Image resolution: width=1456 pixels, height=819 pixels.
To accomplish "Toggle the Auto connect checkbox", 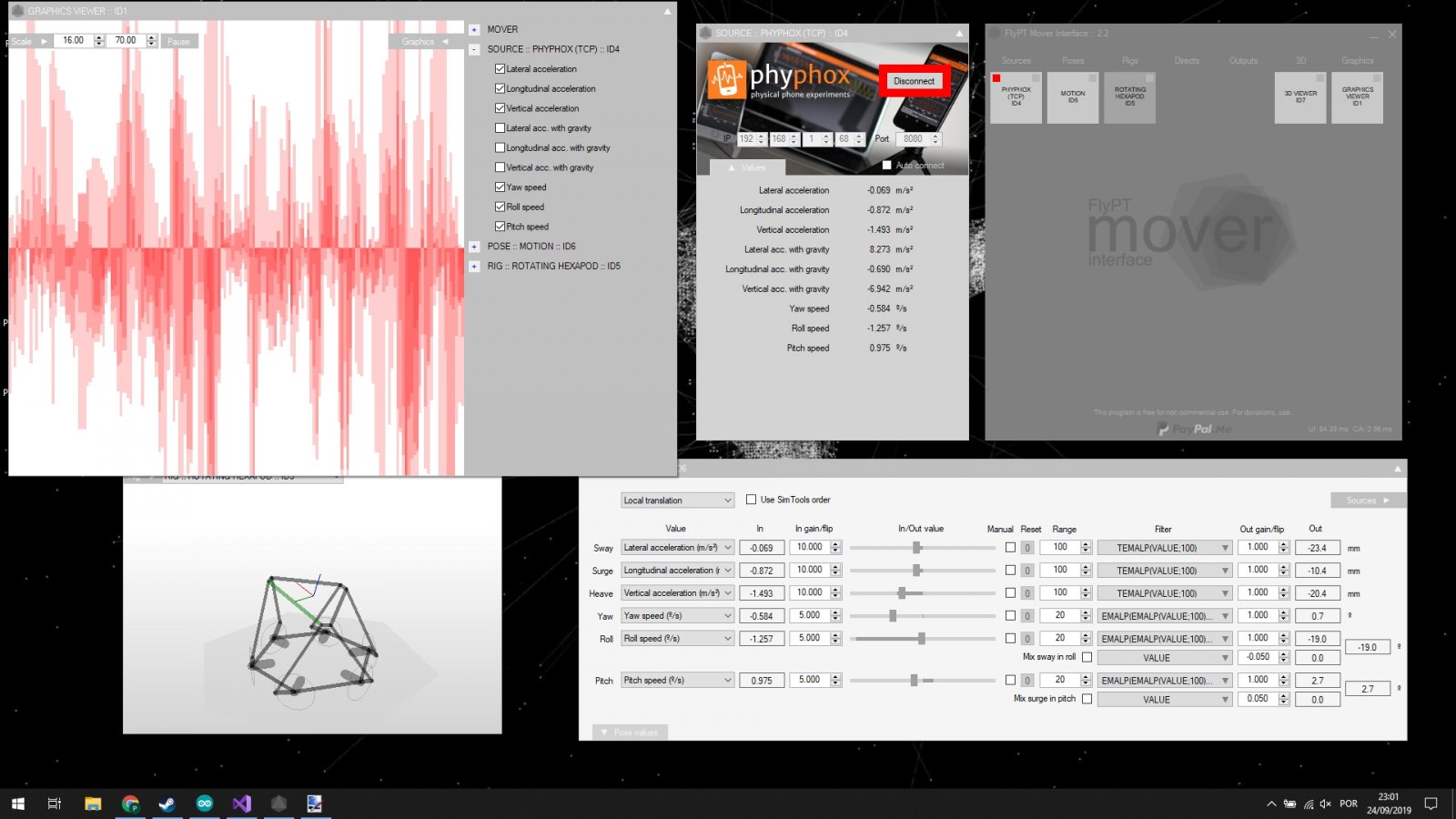I will (886, 166).
